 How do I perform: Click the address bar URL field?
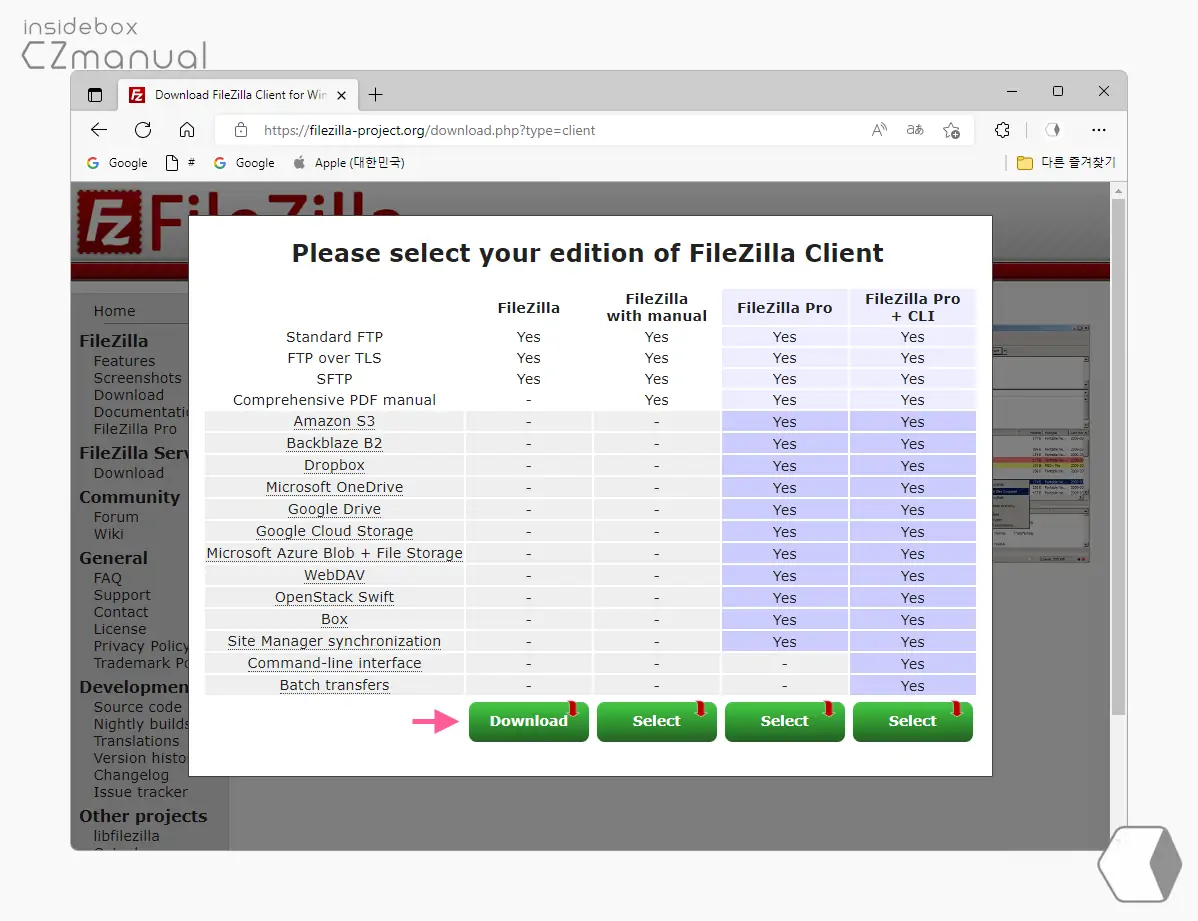(x=550, y=130)
